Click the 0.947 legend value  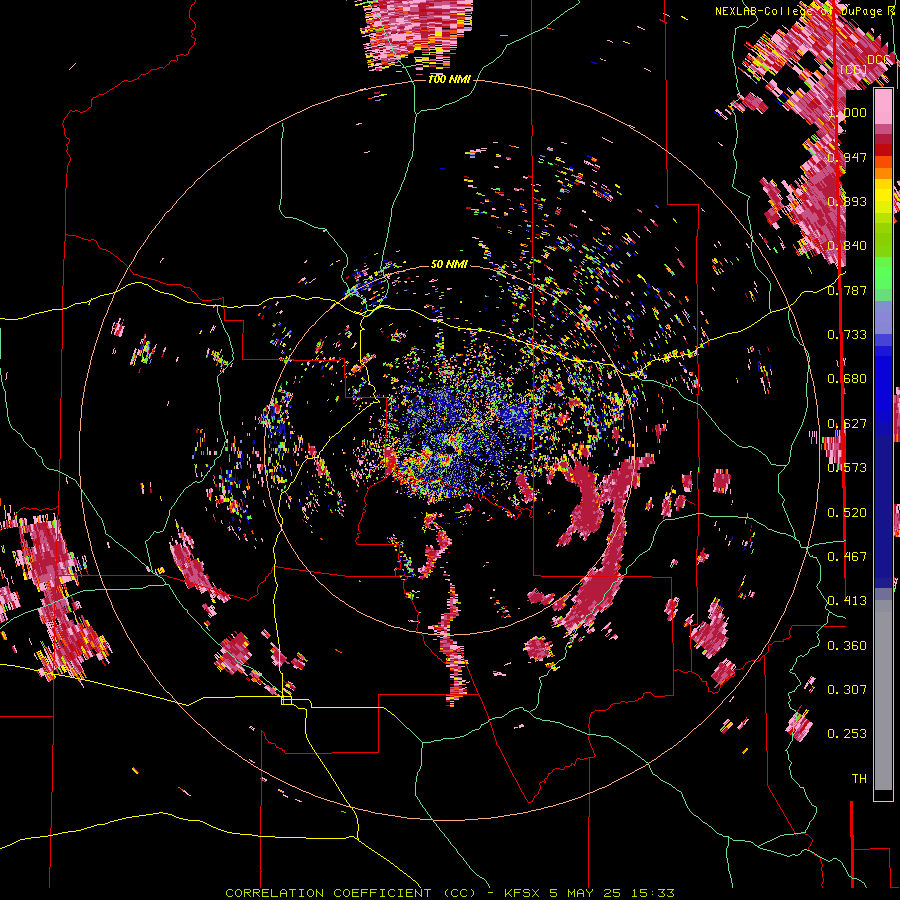847,157
